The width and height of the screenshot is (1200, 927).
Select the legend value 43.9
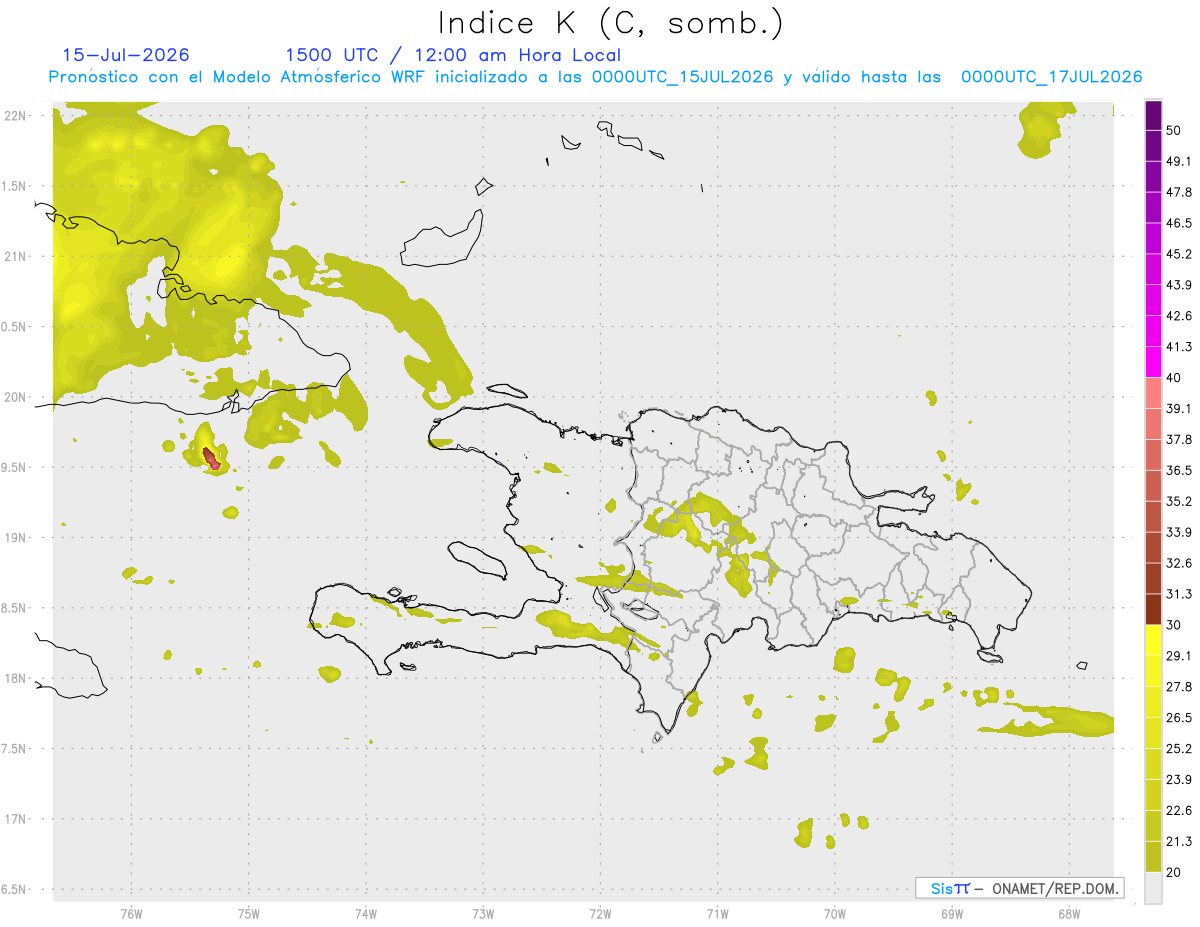[x=1179, y=285]
